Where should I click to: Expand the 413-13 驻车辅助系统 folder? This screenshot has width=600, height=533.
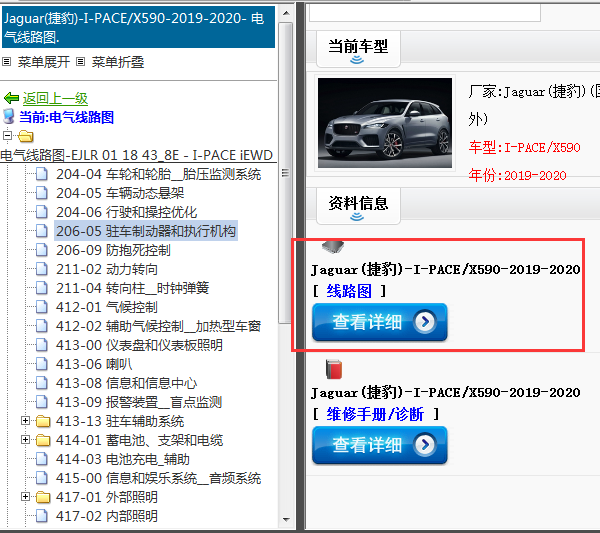click(25, 421)
